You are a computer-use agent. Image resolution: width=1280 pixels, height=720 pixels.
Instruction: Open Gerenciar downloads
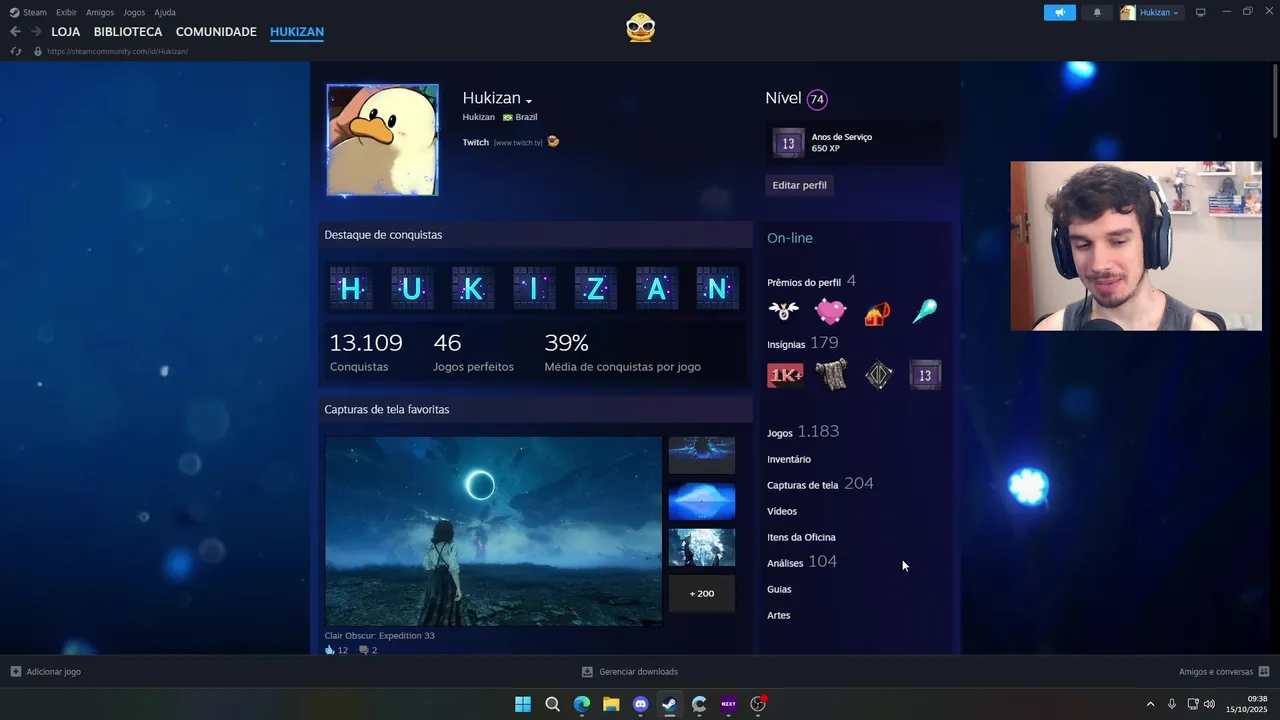[630, 672]
